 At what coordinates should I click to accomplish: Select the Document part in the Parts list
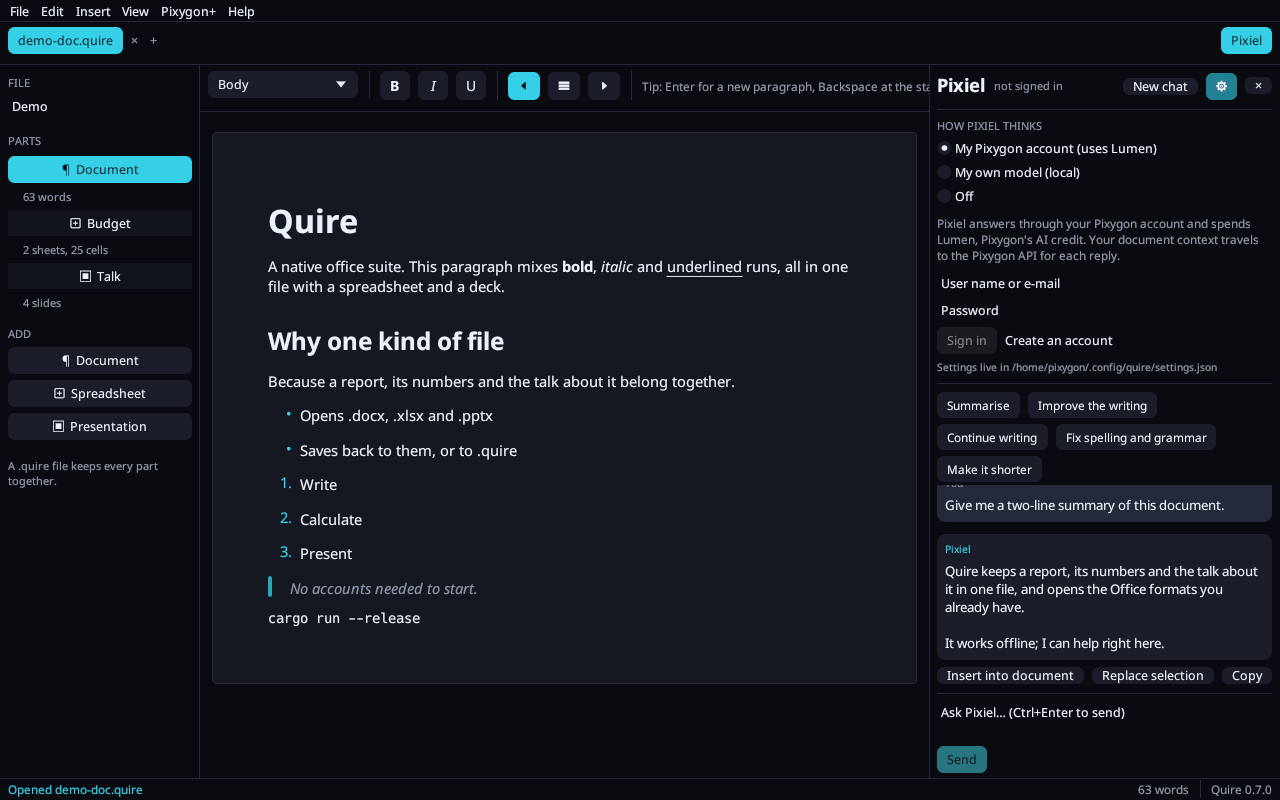(100, 169)
